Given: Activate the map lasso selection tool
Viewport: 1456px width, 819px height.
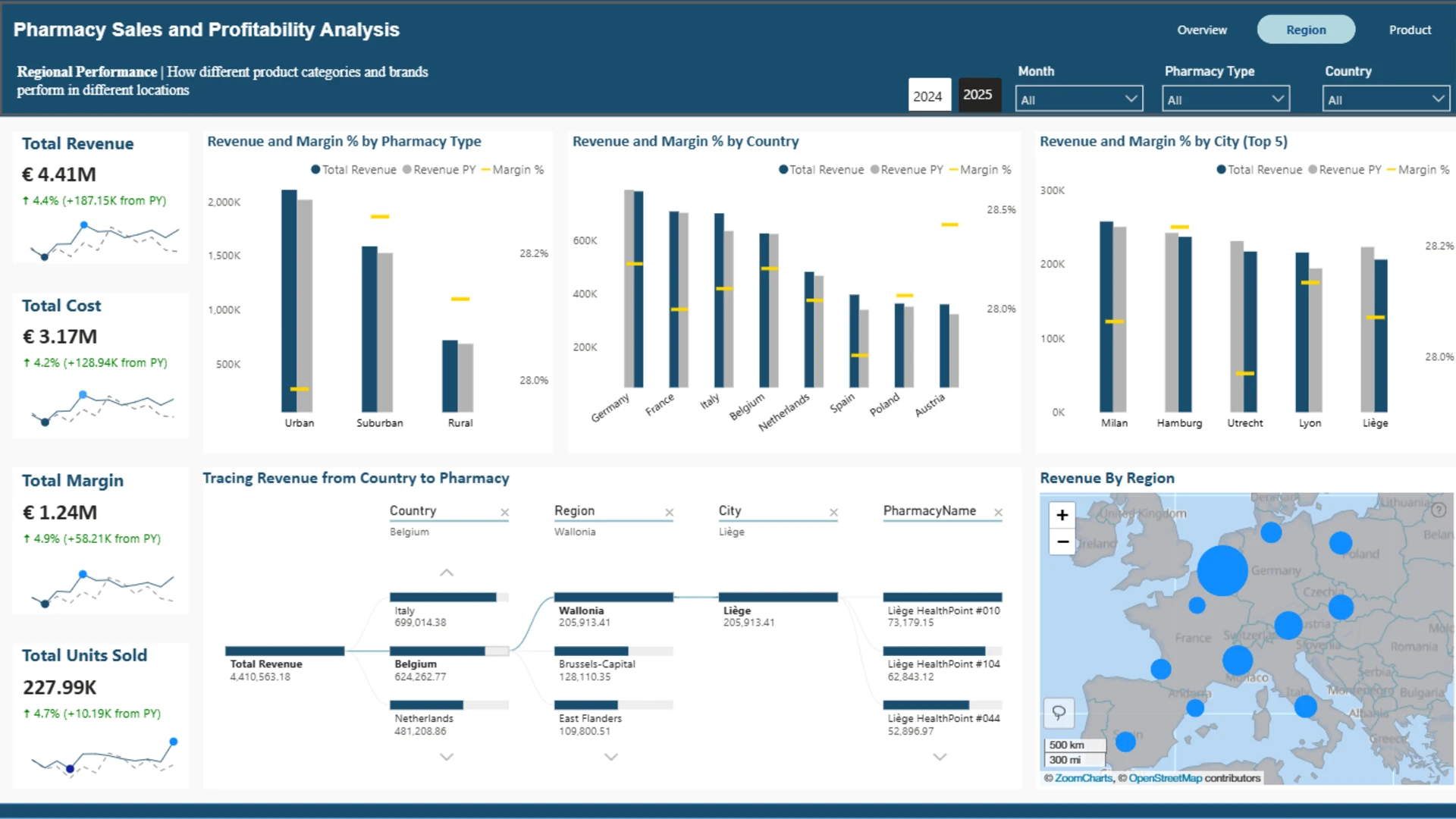Looking at the screenshot, I should (1059, 712).
